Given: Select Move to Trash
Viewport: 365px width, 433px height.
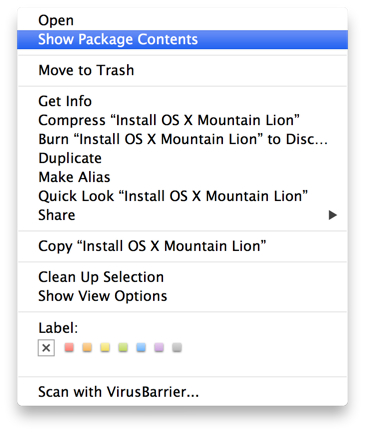Looking at the screenshot, I should tap(182, 70).
